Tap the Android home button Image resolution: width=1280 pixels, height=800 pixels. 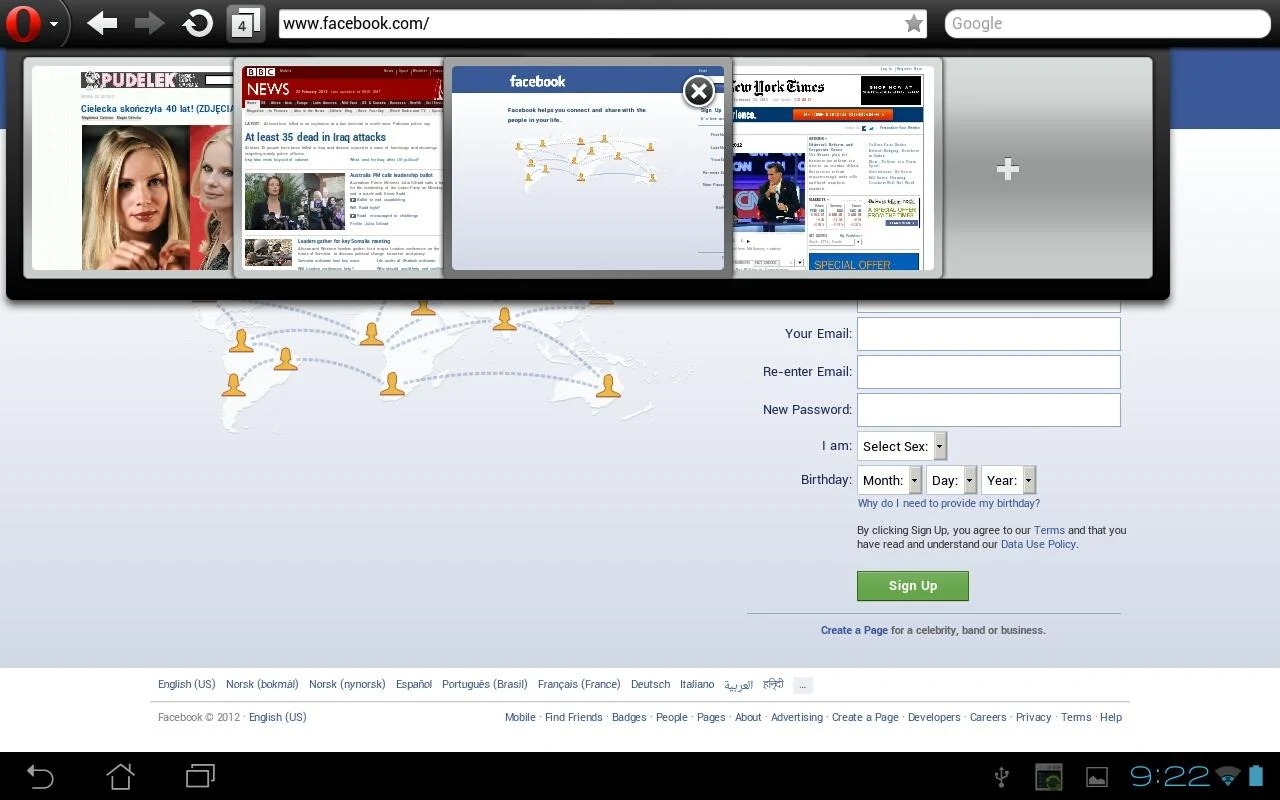click(120, 776)
